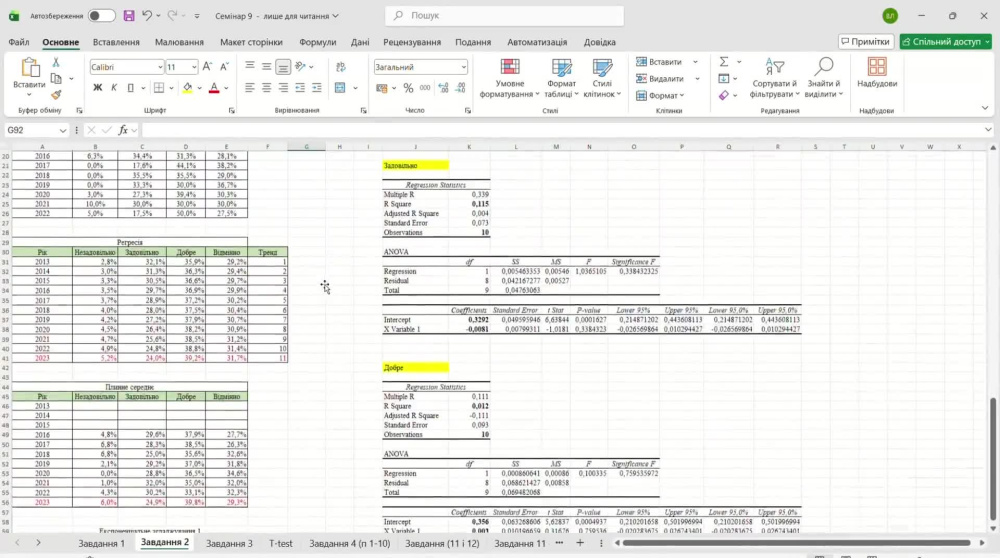
Task: Click accounting currency format icon
Action: click(x=382, y=88)
